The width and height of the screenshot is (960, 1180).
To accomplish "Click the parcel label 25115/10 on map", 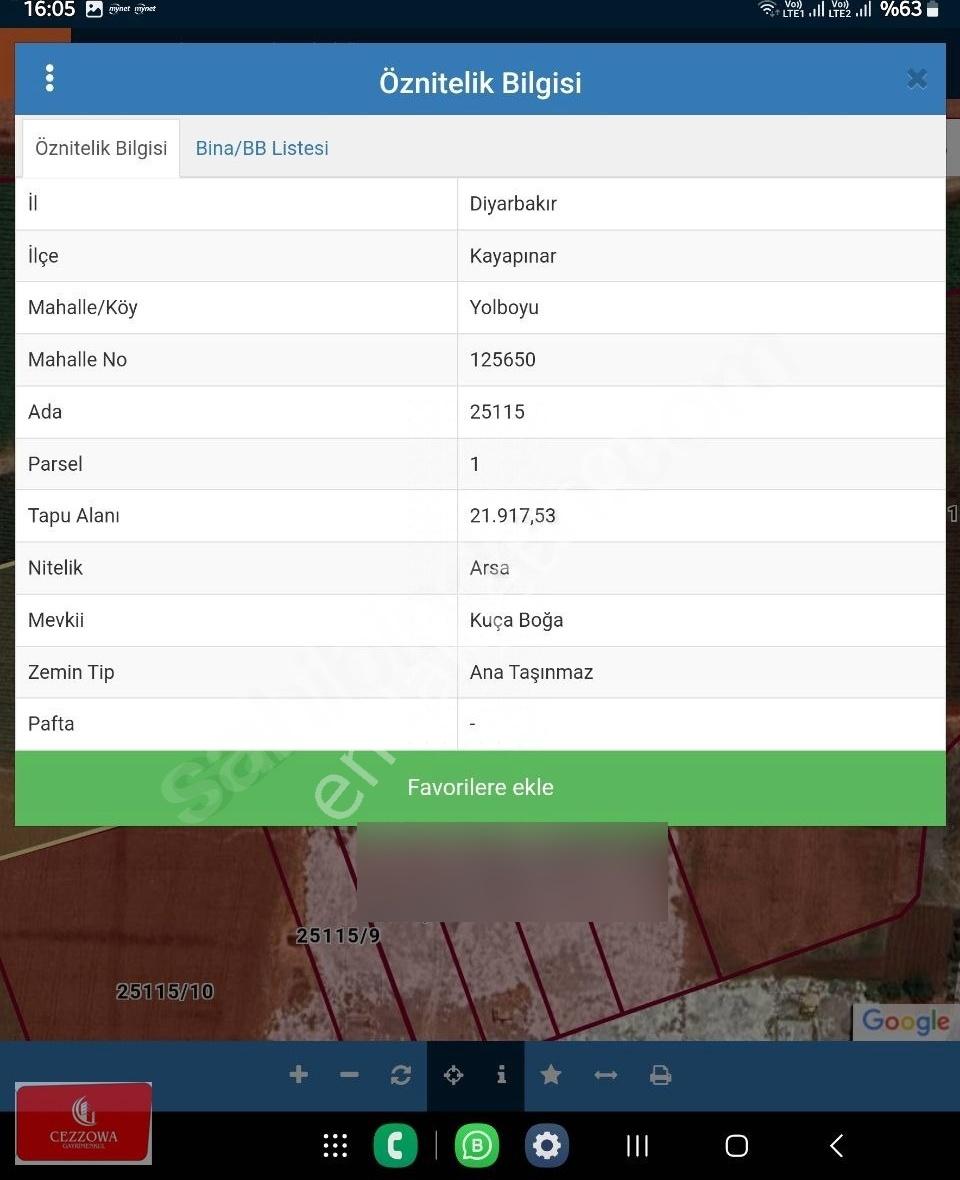I will tap(165, 991).
